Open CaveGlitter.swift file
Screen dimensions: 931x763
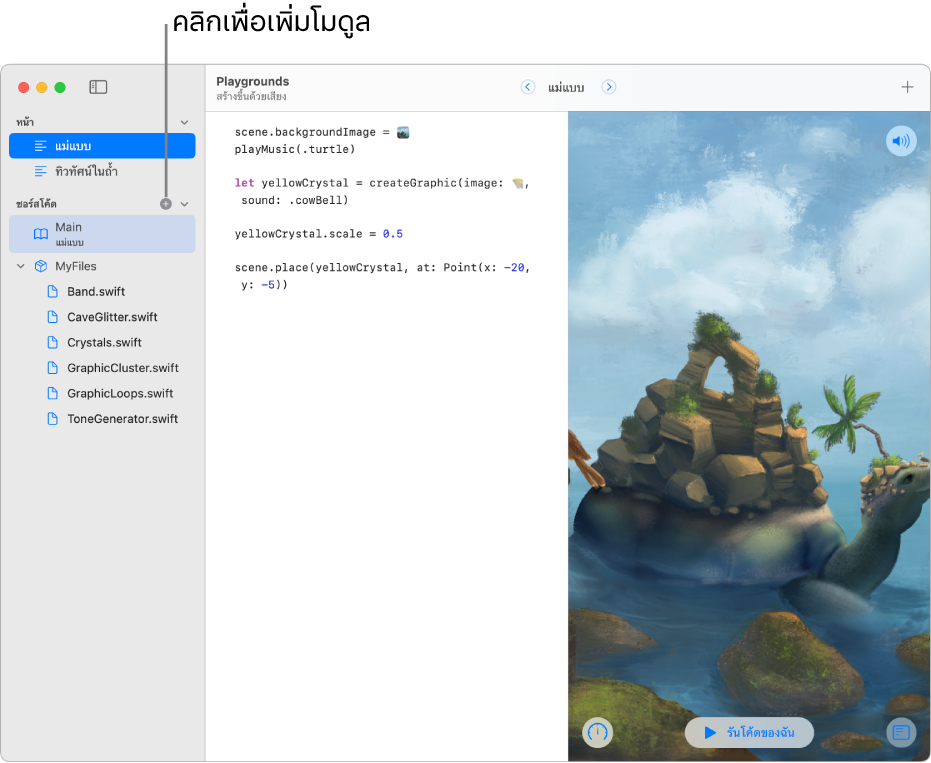[102, 317]
